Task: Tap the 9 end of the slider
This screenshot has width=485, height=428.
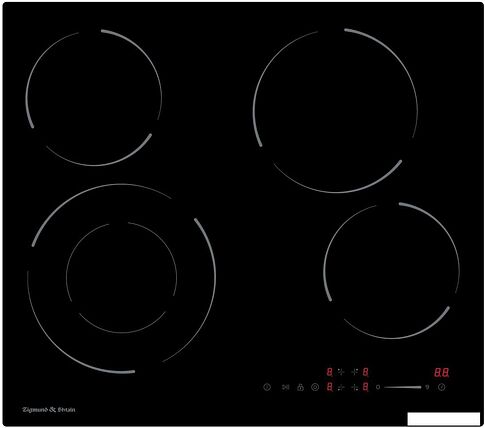Action: click(427, 387)
